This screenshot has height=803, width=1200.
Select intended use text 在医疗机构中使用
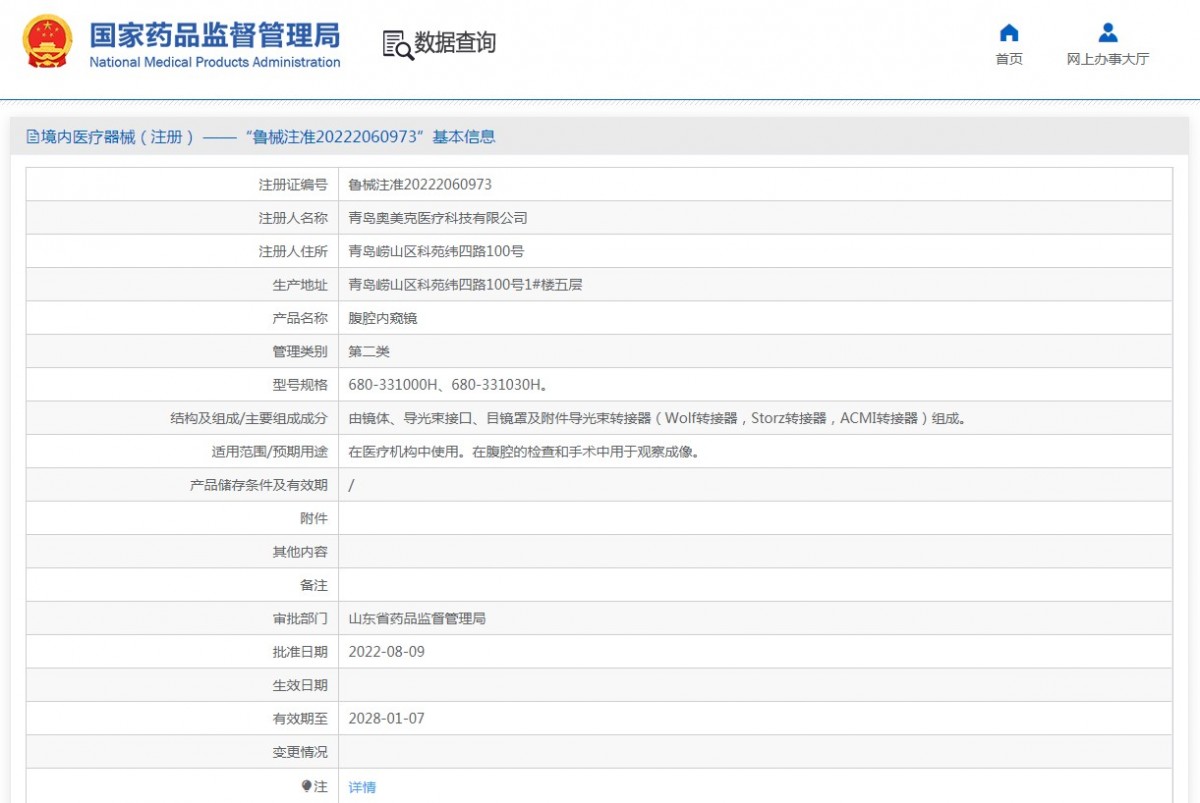523,452
